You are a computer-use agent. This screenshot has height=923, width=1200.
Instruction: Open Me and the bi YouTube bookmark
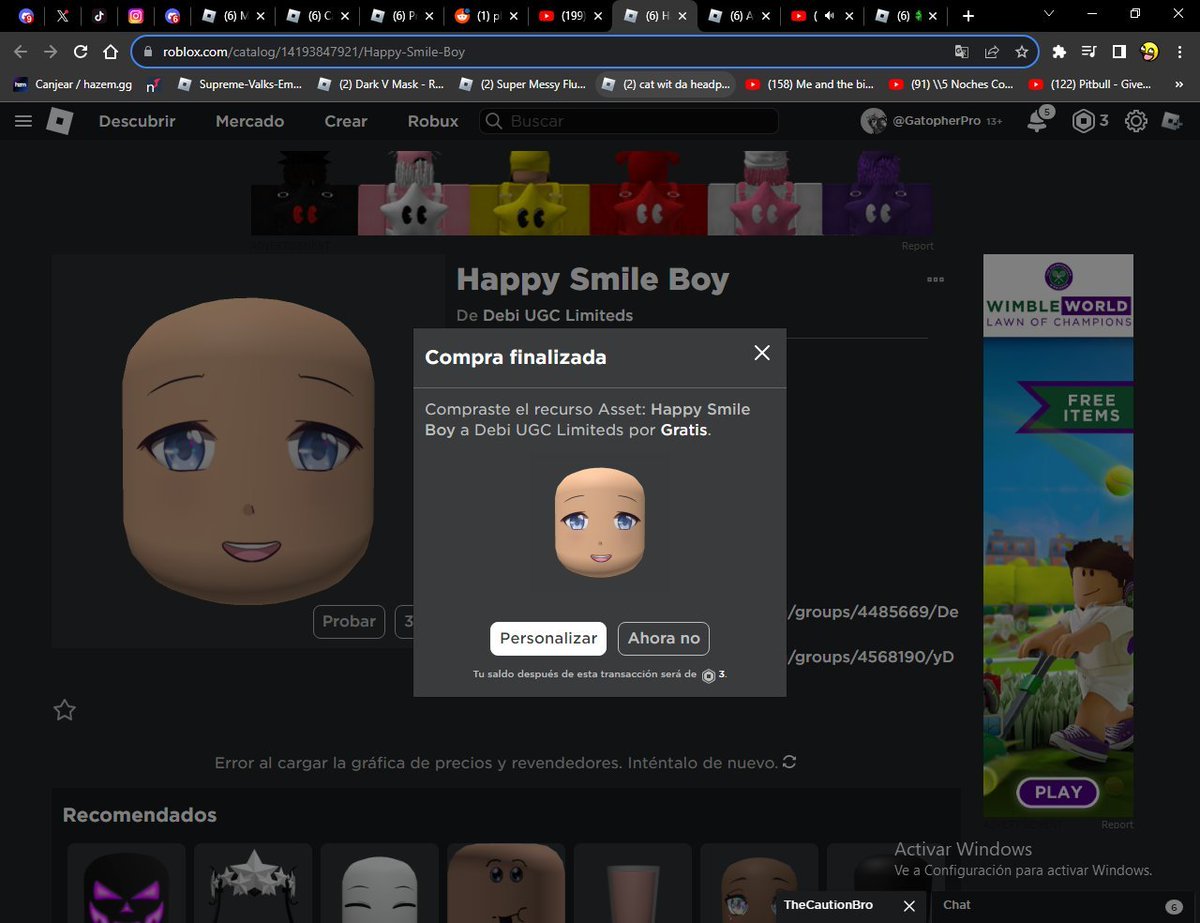click(x=808, y=85)
